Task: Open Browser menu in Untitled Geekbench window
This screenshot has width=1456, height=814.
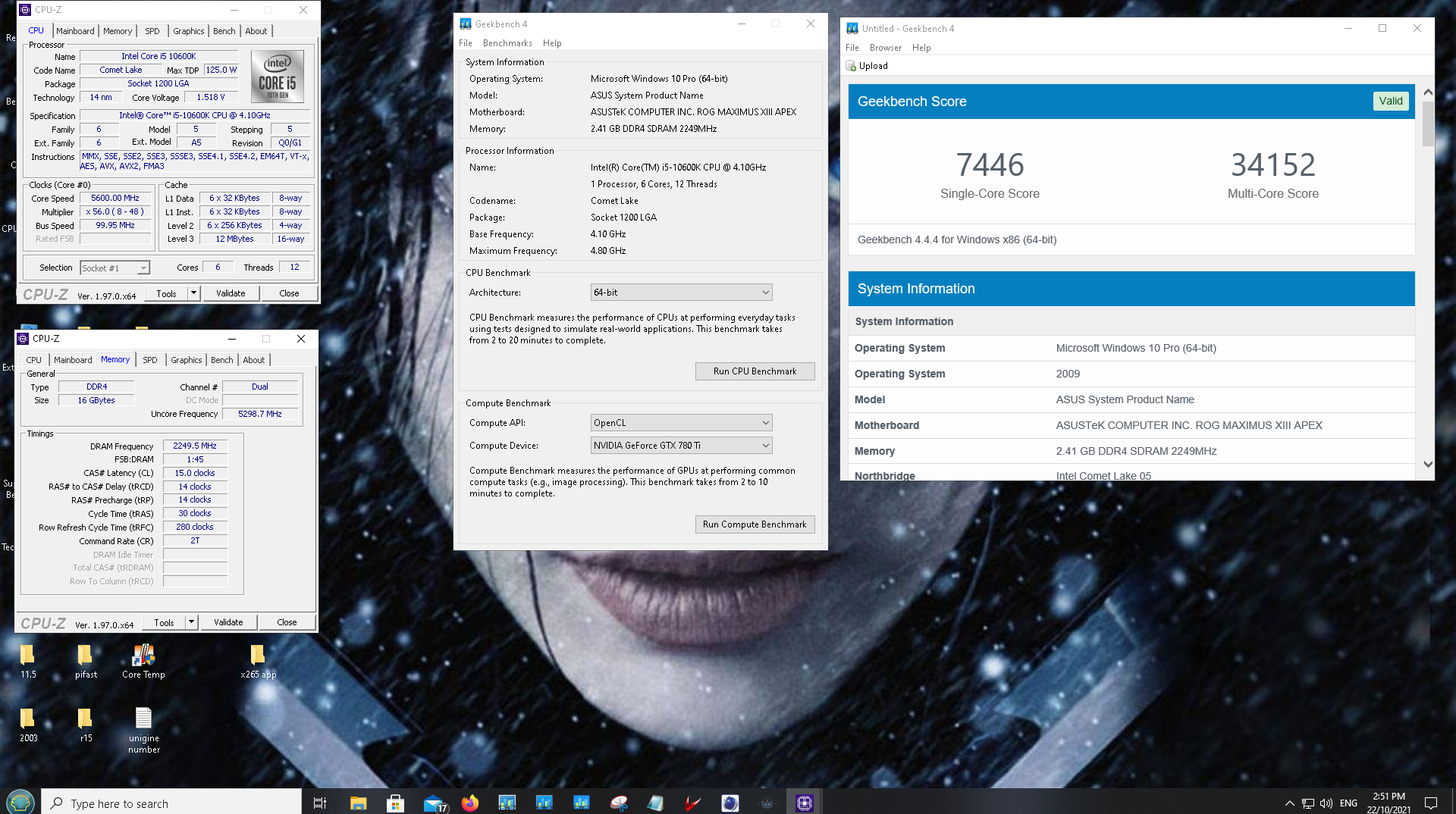Action: point(886,48)
